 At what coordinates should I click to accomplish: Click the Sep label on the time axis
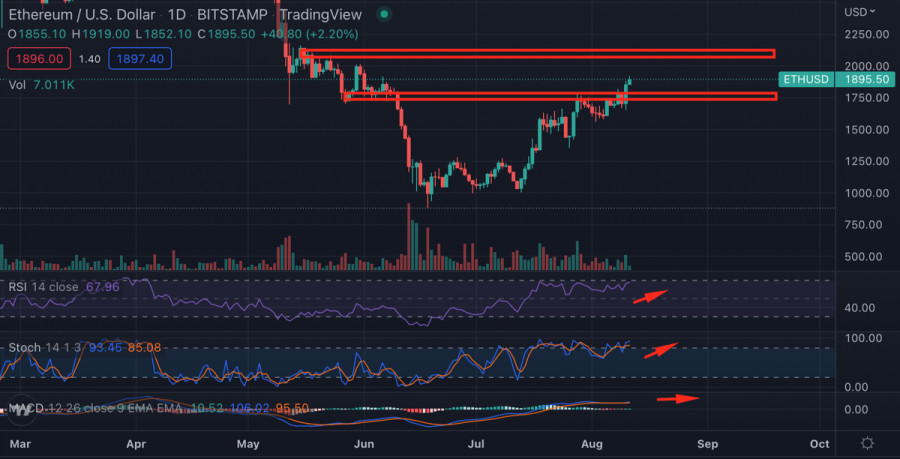(x=708, y=444)
